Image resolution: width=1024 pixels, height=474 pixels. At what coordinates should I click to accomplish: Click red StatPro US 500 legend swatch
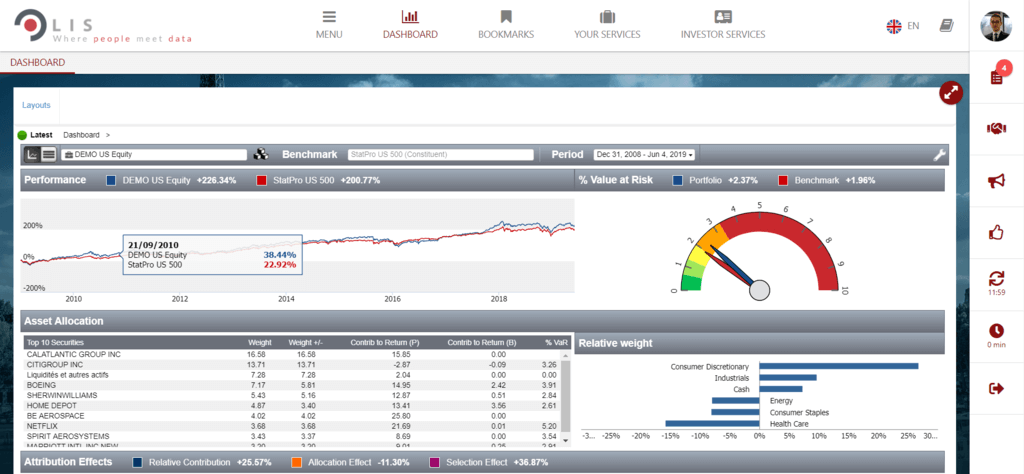tap(261, 180)
